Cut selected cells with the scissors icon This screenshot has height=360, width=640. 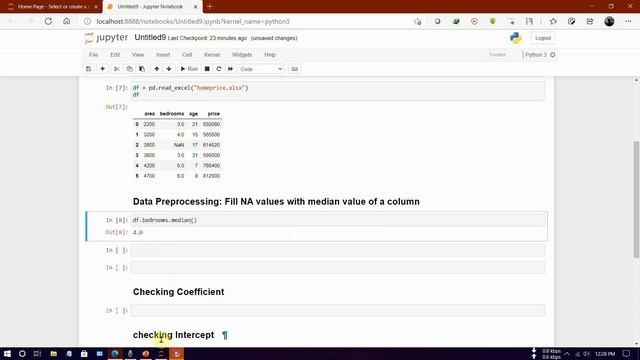117,69
